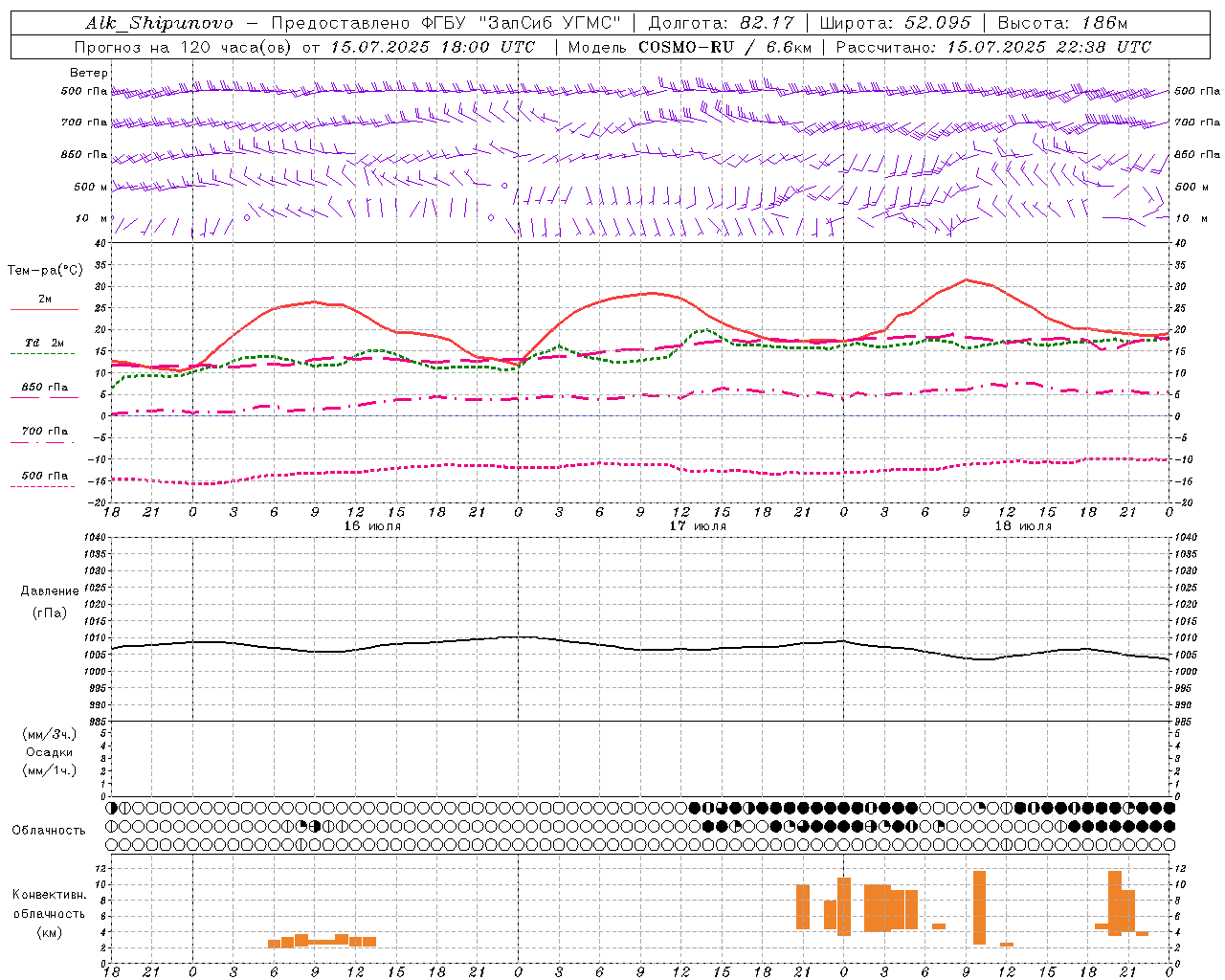The width and height of the screenshot is (1225, 980).
Task: Click the Рассчитано: 15.07.2025 22:38 UTC text
Action: point(993,47)
